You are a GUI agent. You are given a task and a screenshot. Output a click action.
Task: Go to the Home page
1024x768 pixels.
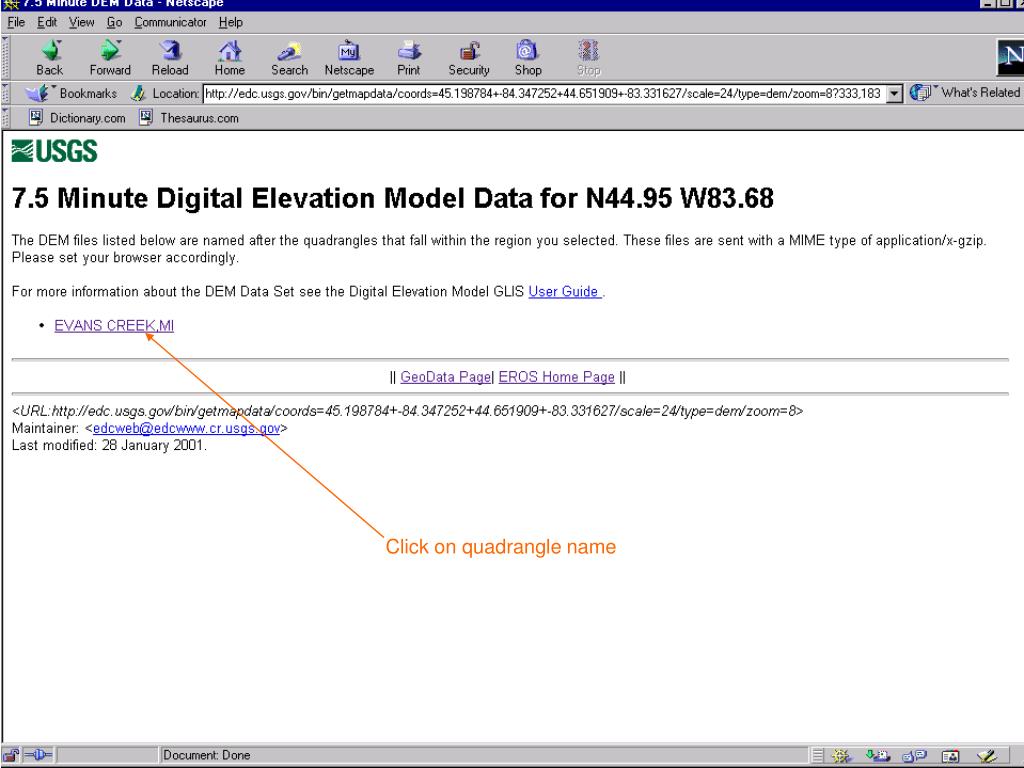[229, 58]
